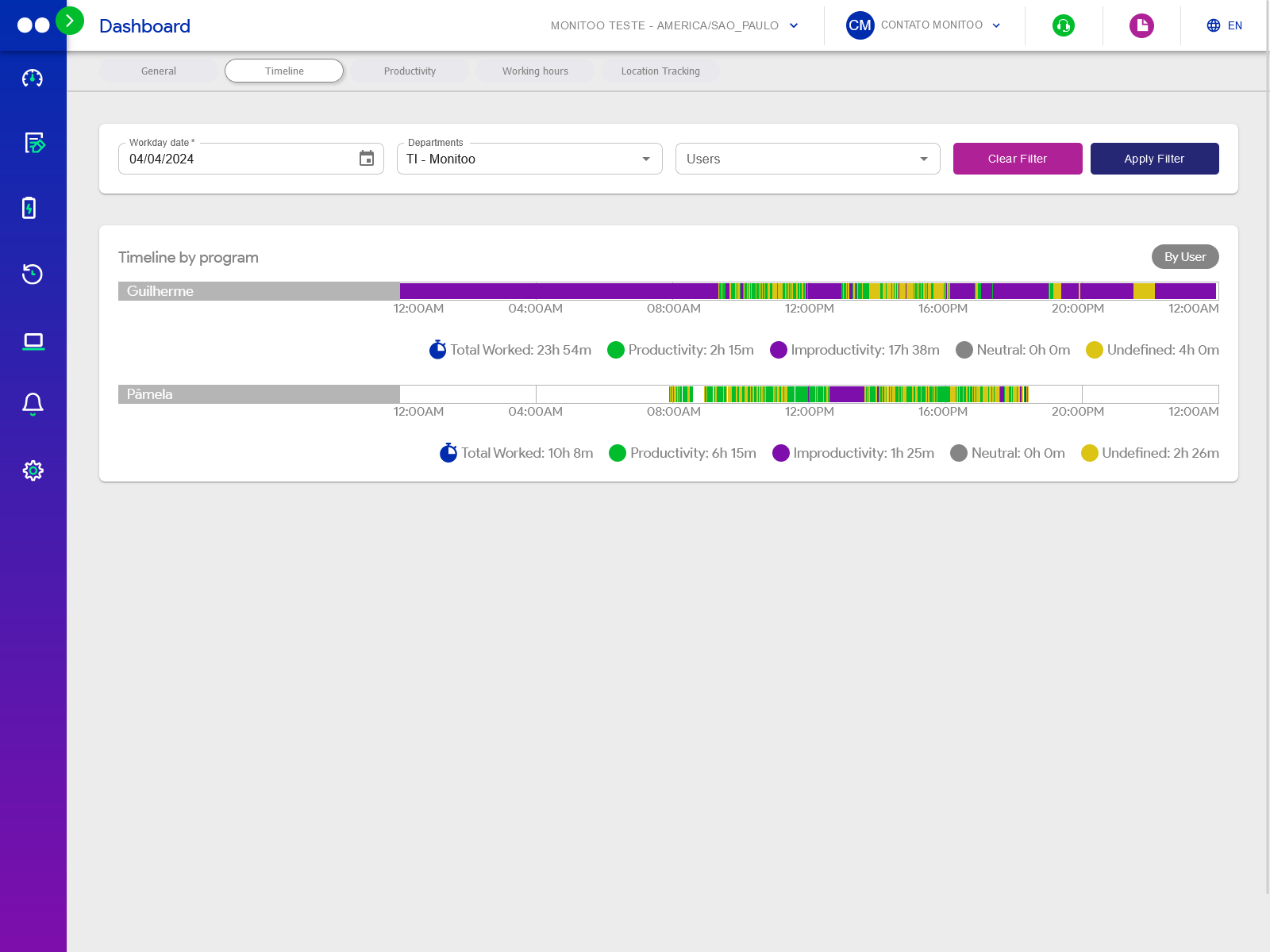Open the notifications bell icon
The image size is (1270, 952).
pyautogui.click(x=33, y=405)
